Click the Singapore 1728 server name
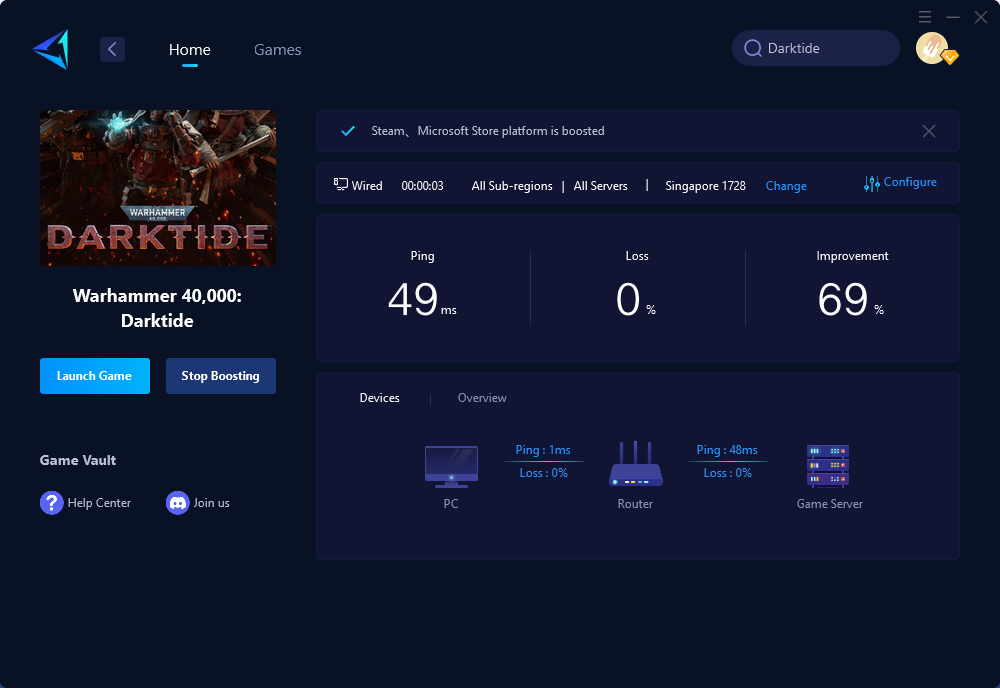The width and height of the screenshot is (1000, 688). (705, 186)
